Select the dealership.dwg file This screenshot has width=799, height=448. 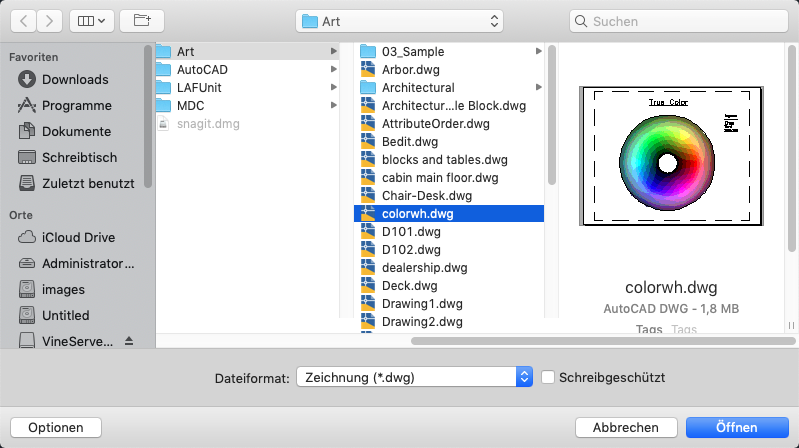point(448,268)
